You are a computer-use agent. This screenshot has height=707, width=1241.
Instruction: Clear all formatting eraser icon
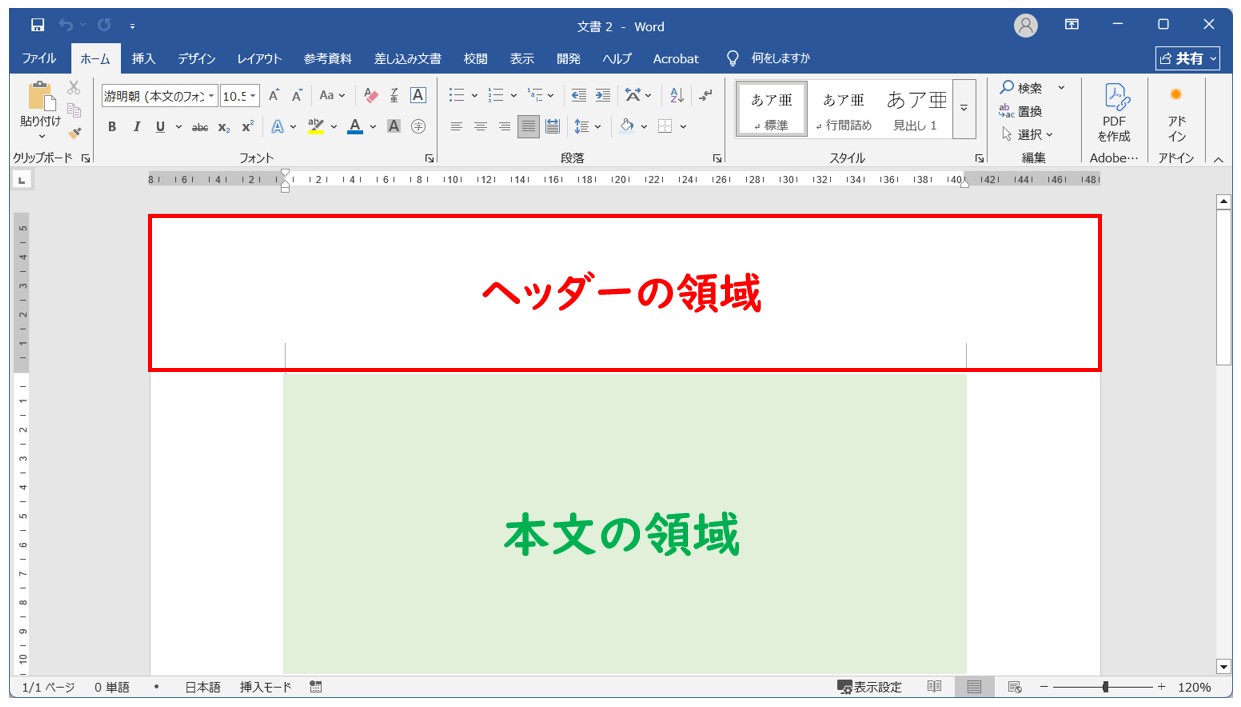pos(371,96)
